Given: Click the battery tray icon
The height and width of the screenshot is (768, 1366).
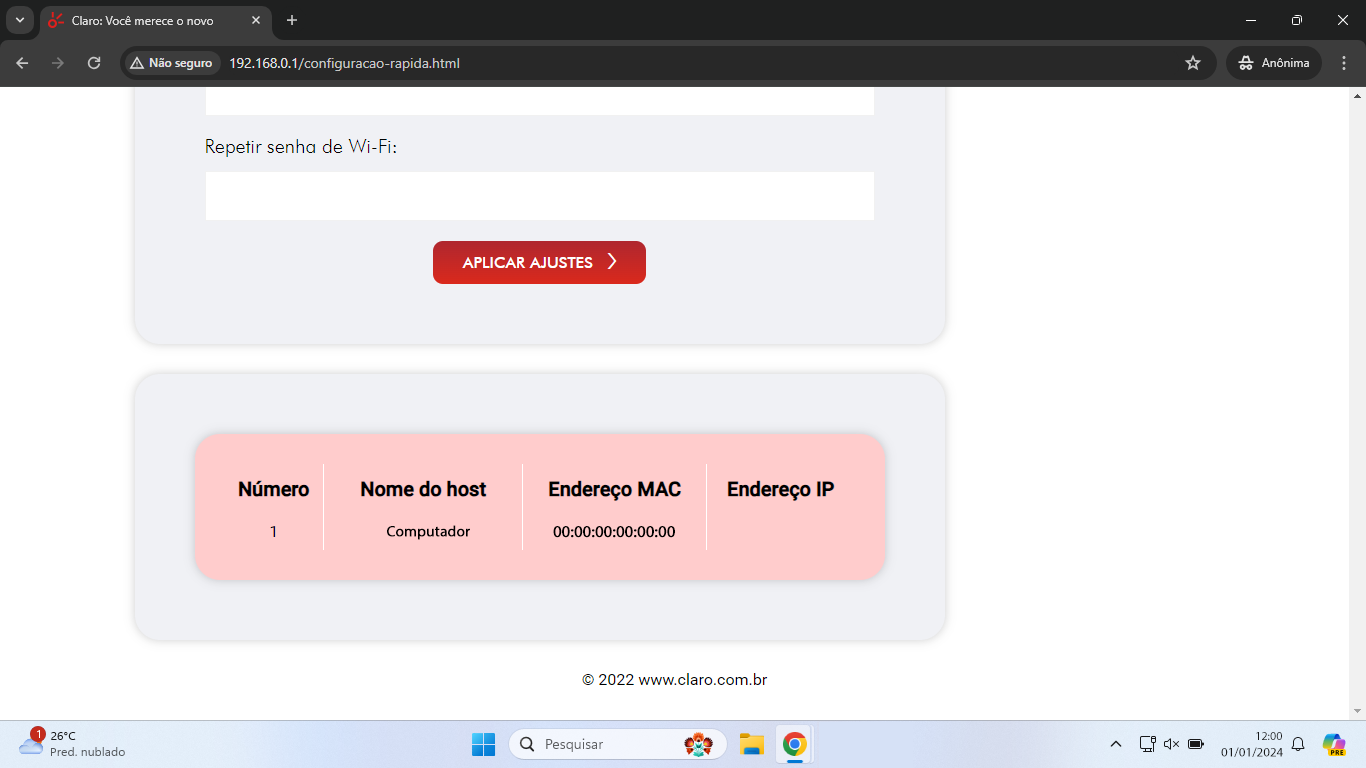Looking at the screenshot, I should pyautogui.click(x=1196, y=744).
